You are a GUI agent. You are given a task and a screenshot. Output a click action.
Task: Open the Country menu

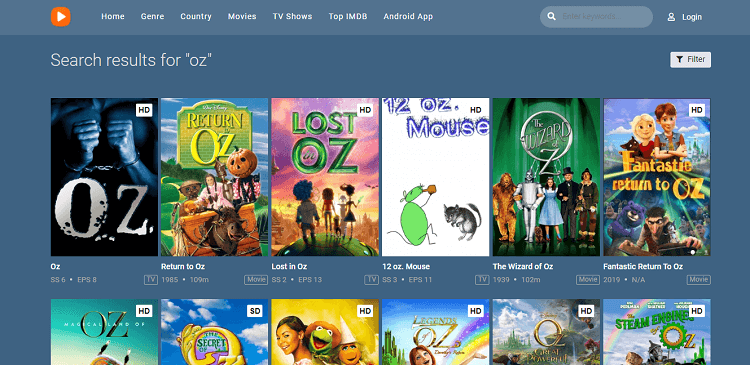click(x=196, y=16)
